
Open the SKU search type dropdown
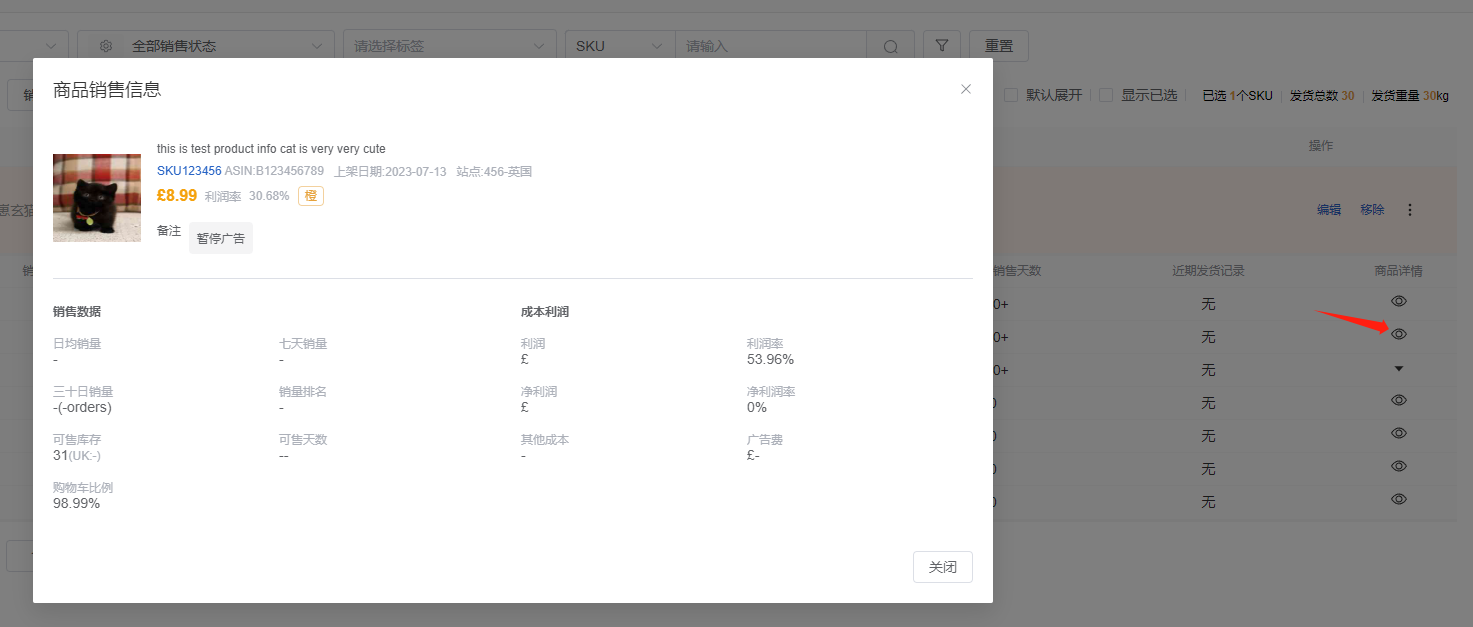pos(619,46)
